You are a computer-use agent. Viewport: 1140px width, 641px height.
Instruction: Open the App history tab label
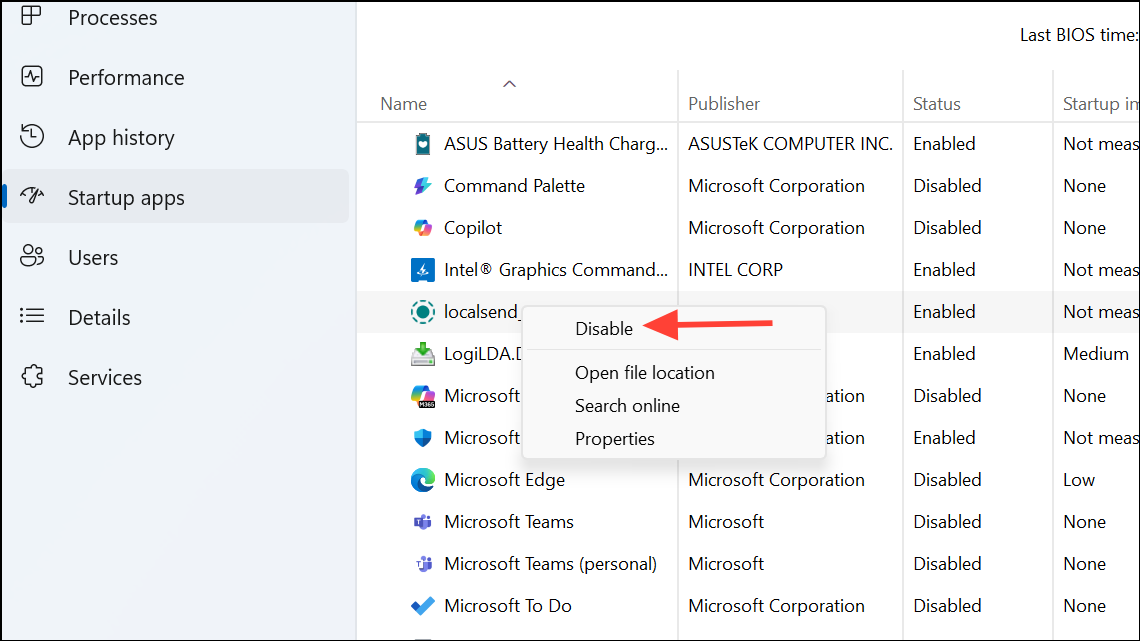(x=121, y=137)
